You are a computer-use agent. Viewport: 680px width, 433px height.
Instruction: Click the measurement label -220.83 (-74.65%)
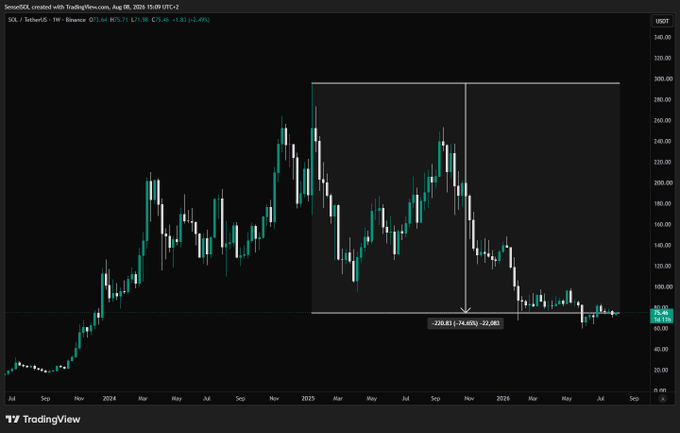tap(465, 323)
